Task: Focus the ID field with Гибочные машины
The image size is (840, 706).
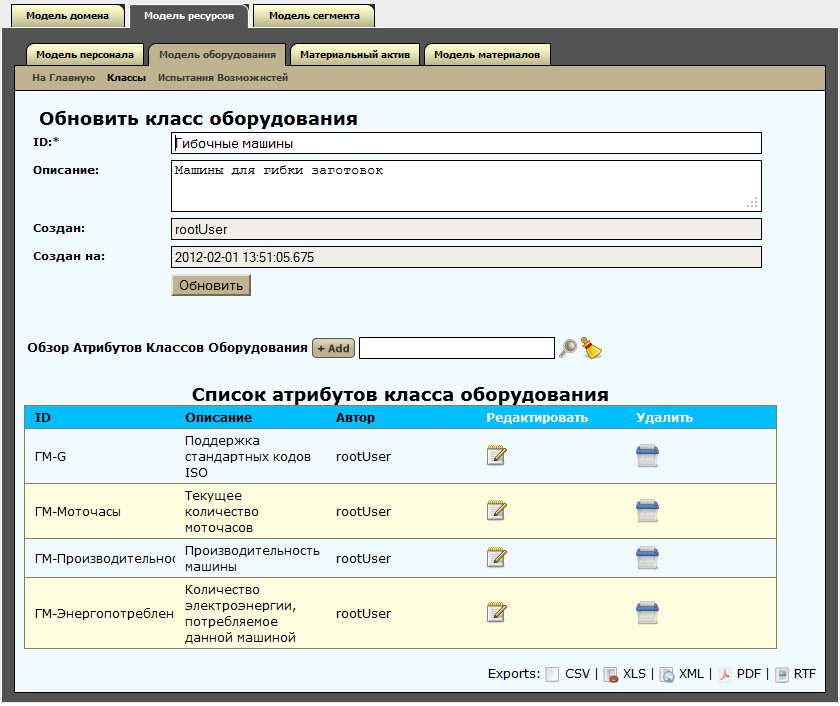Action: coord(466,143)
